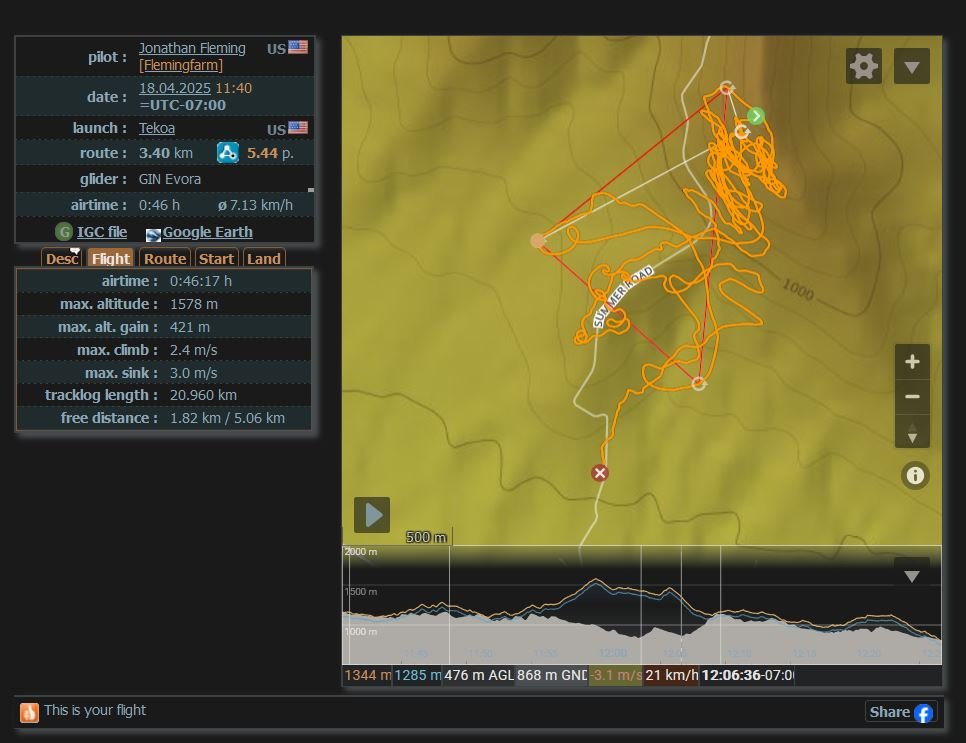Switch to the Desc tab

(62, 258)
